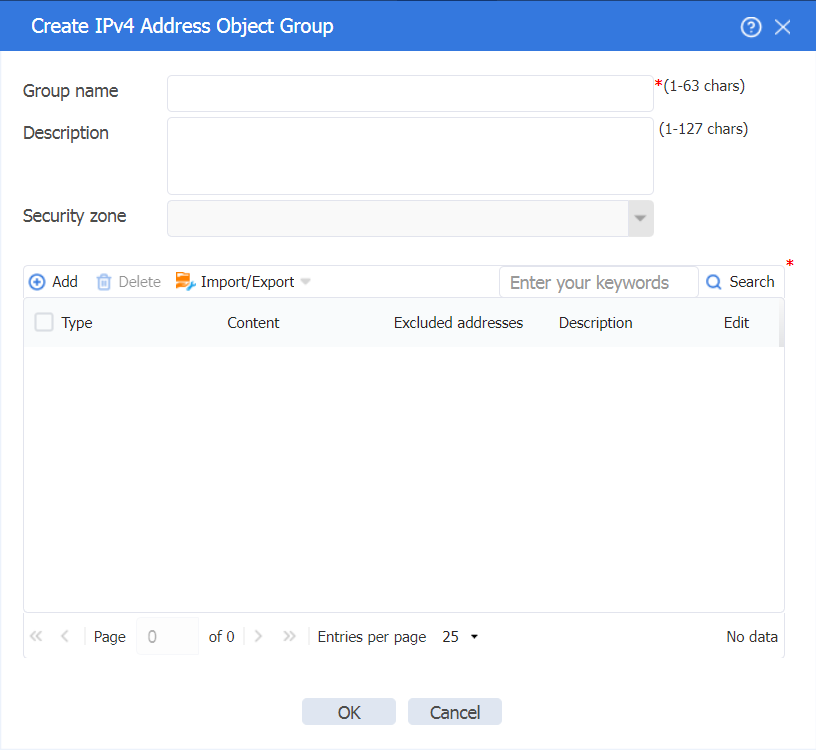The height and width of the screenshot is (750, 816).
Task: Click the Add plus icon
Action: (x=37, y=282)
